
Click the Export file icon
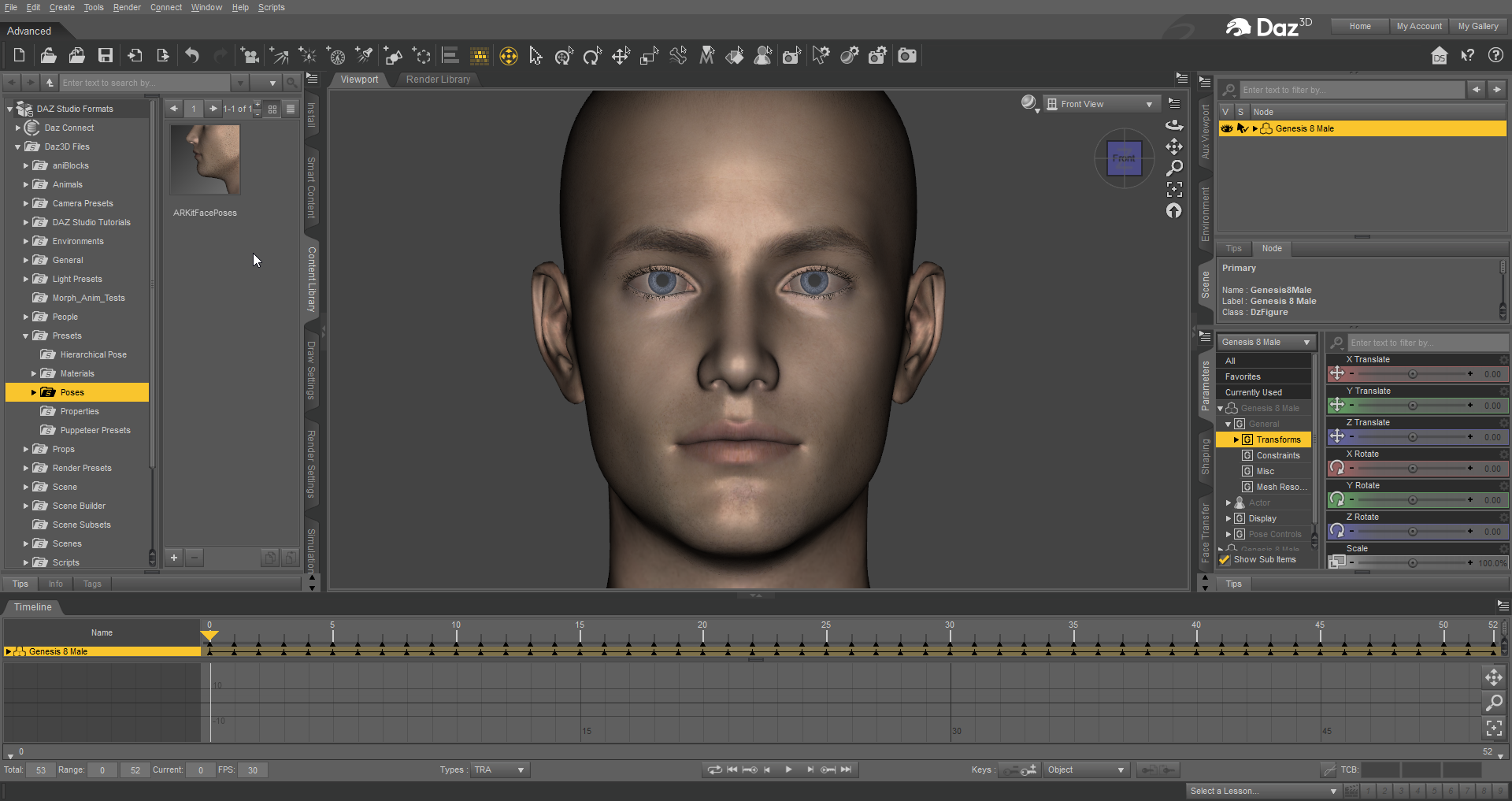coord(163,55)
